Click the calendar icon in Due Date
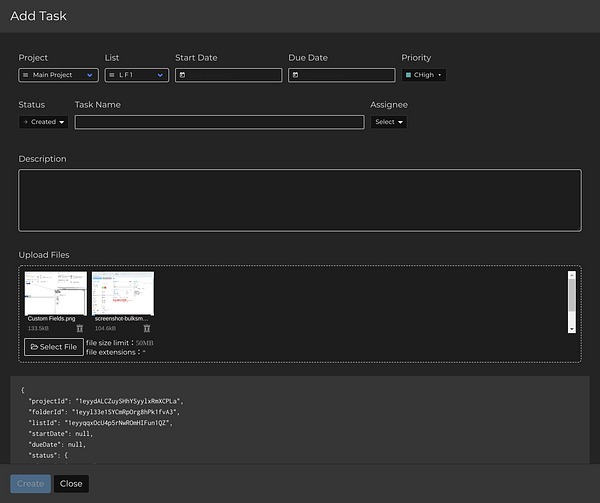The height and width of the screenshot is (503, 600). (x=295, y=75)
